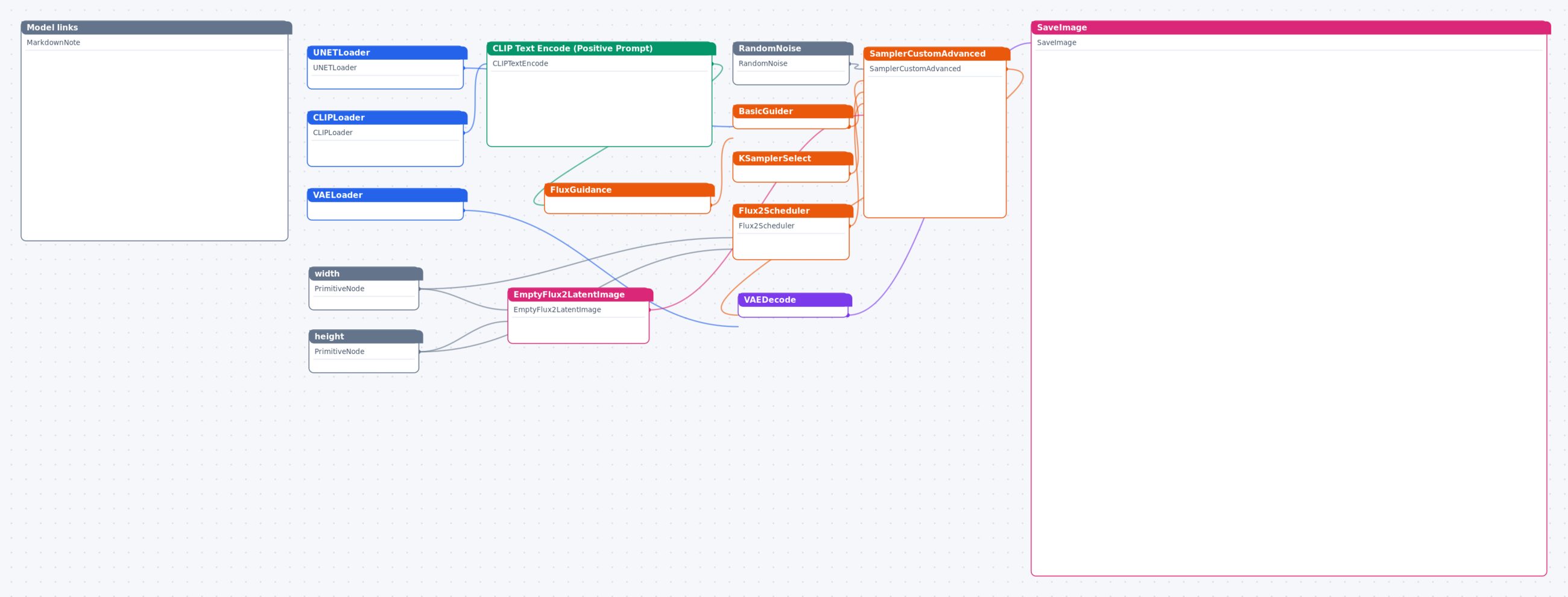The image size is (1568, 597).
Task: Select the blue UNETLoader node header
Action: click(387, 53)
